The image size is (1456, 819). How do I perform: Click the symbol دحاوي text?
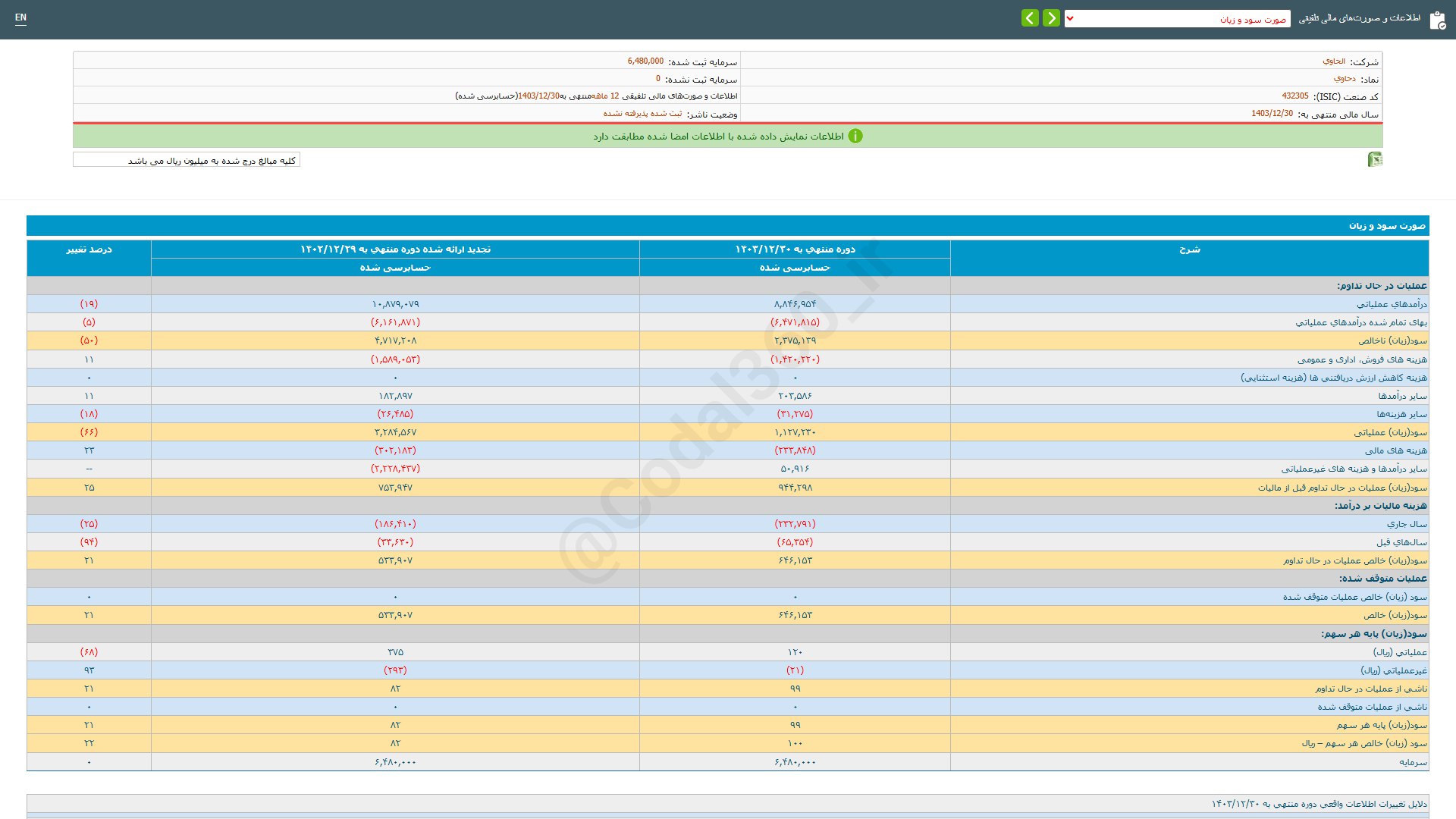tap(1345, 79)
